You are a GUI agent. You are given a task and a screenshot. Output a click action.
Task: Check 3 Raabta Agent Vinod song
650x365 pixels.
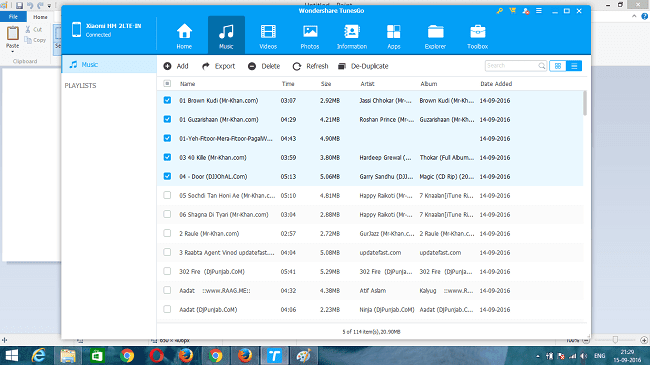coord(167,252)
